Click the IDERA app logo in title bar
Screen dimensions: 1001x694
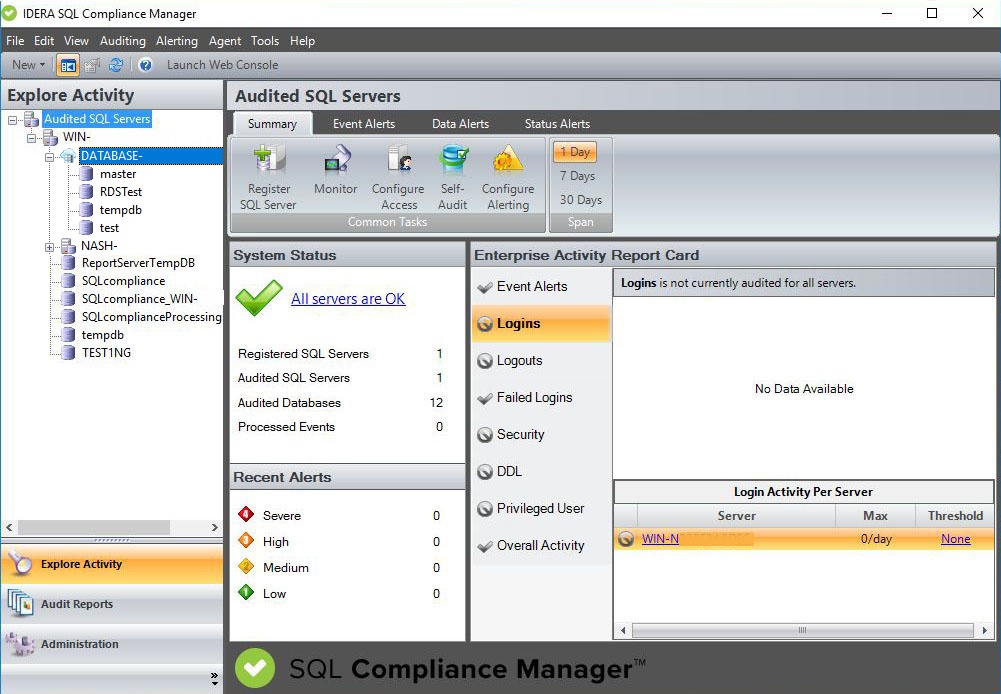tap(10, 13)
